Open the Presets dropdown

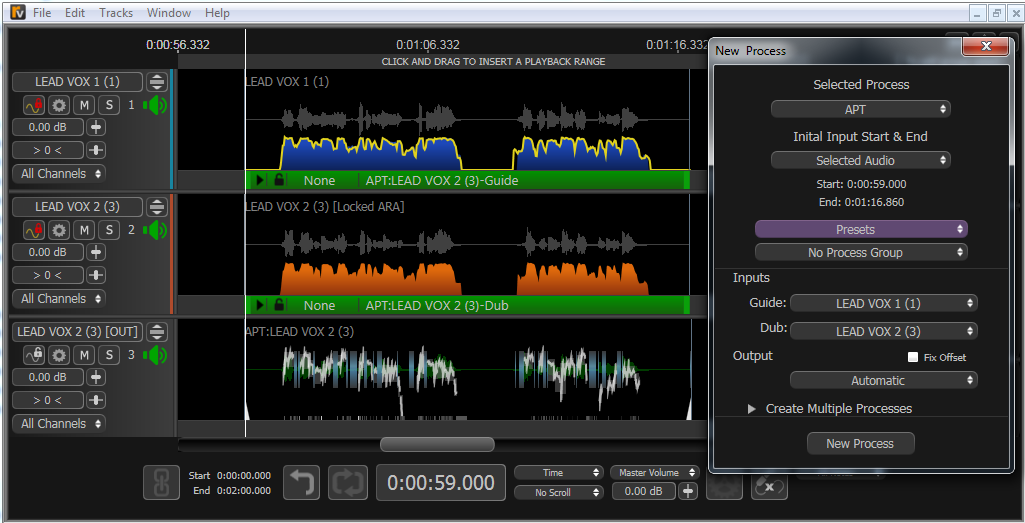tap(860, 229)
